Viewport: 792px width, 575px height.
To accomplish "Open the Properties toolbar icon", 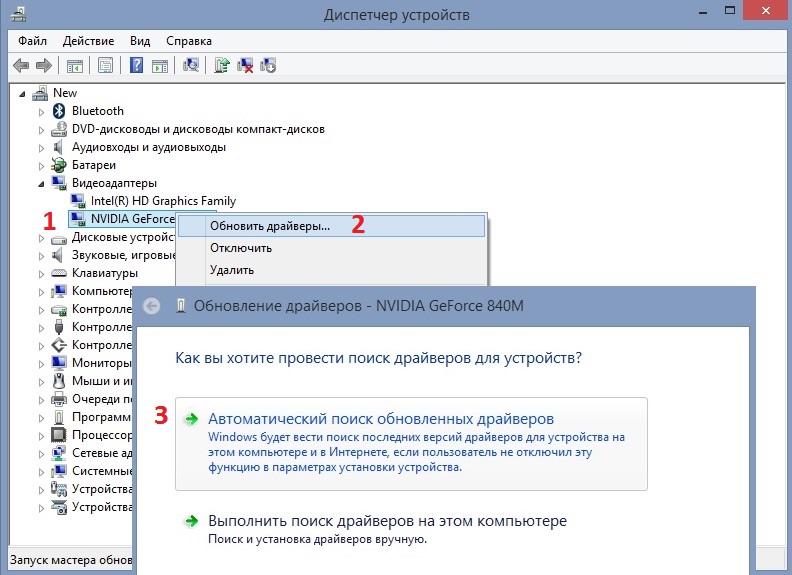I will click(x=105, y=65).
